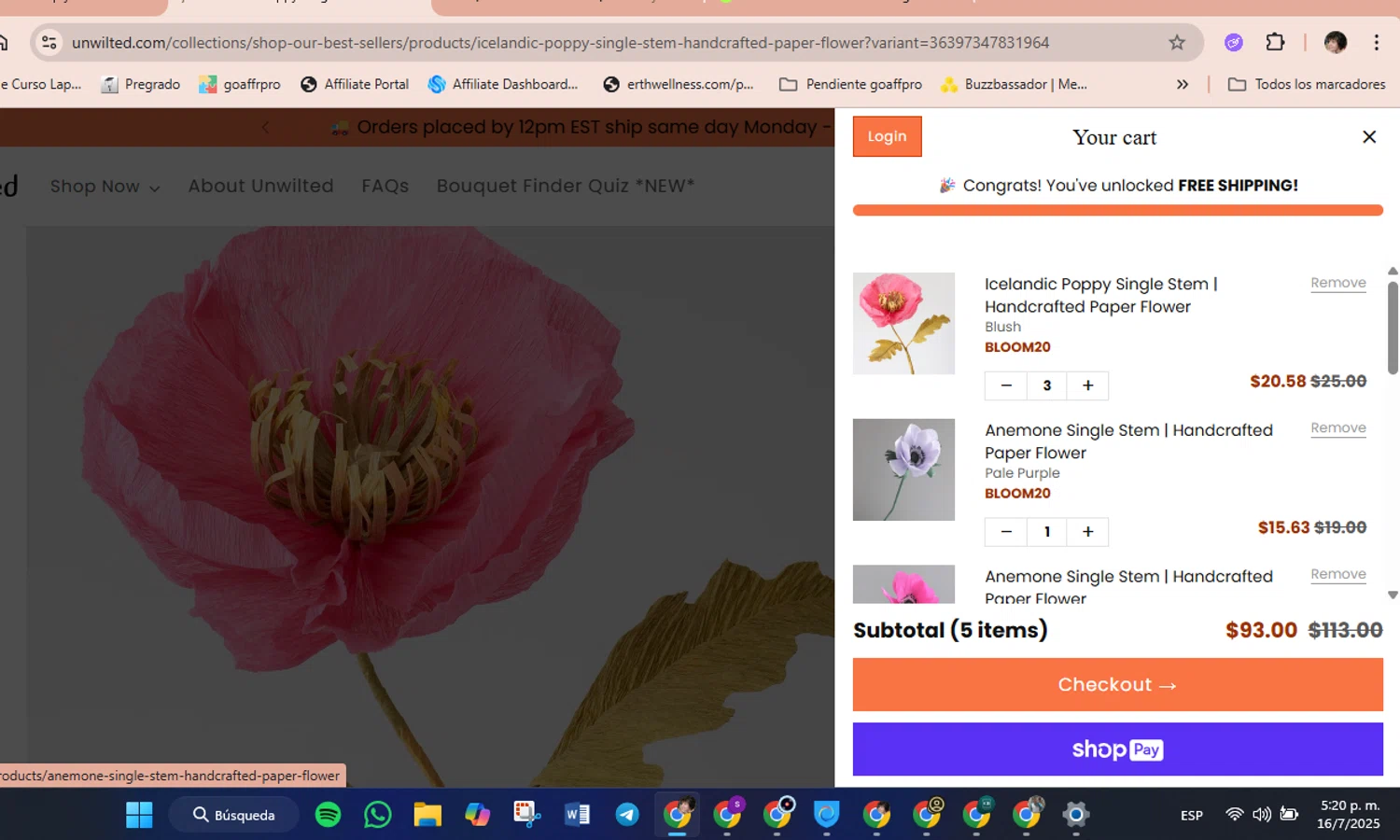Open battery tray icon
1400x840 pixels.
tap(1289, 815)
